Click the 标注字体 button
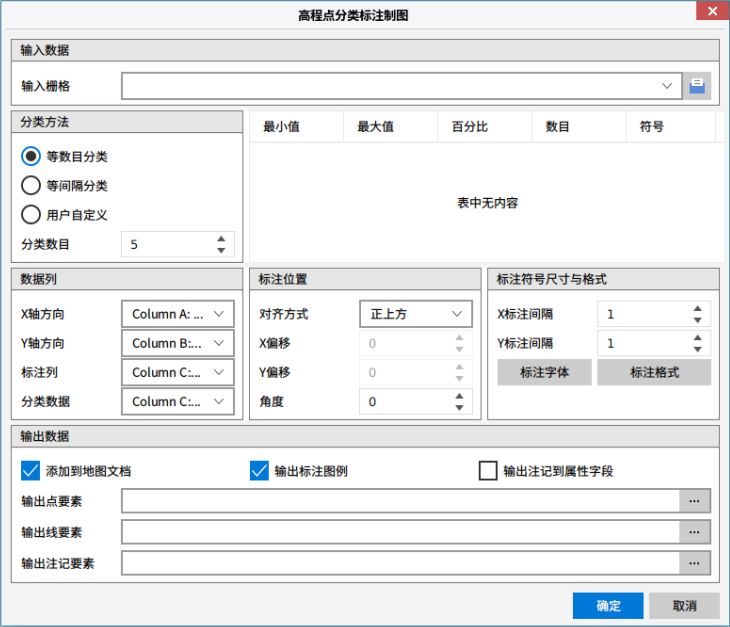 [x=544, y=372]
